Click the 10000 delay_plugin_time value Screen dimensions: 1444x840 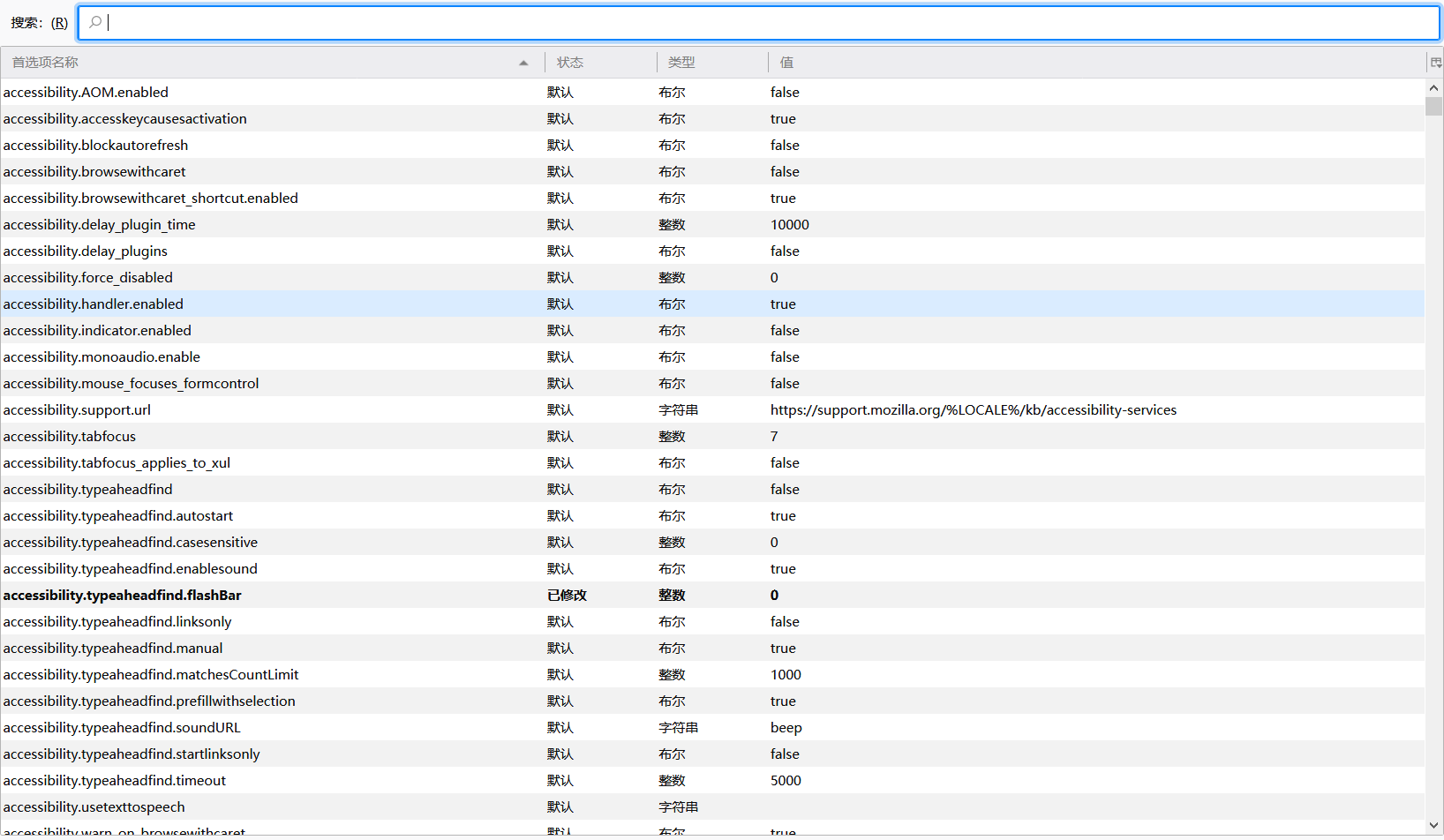point(789,224)
